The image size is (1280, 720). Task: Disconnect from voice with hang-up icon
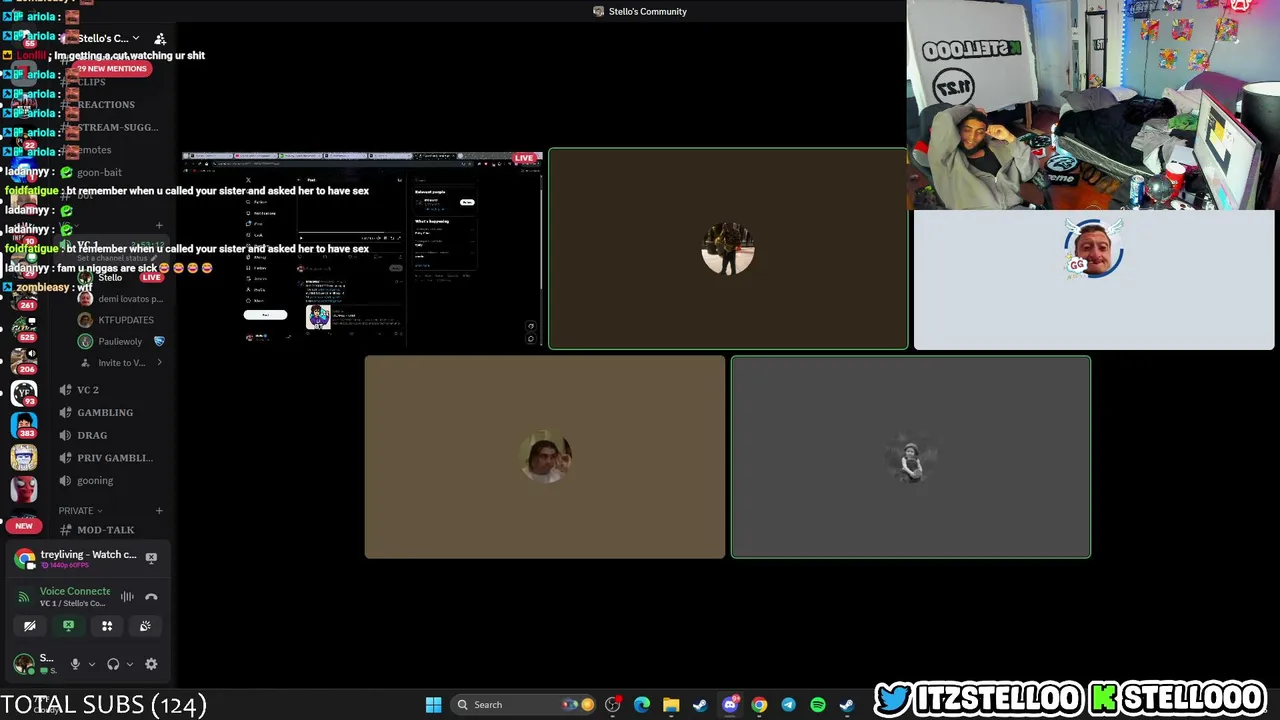(x=151, y=597)
